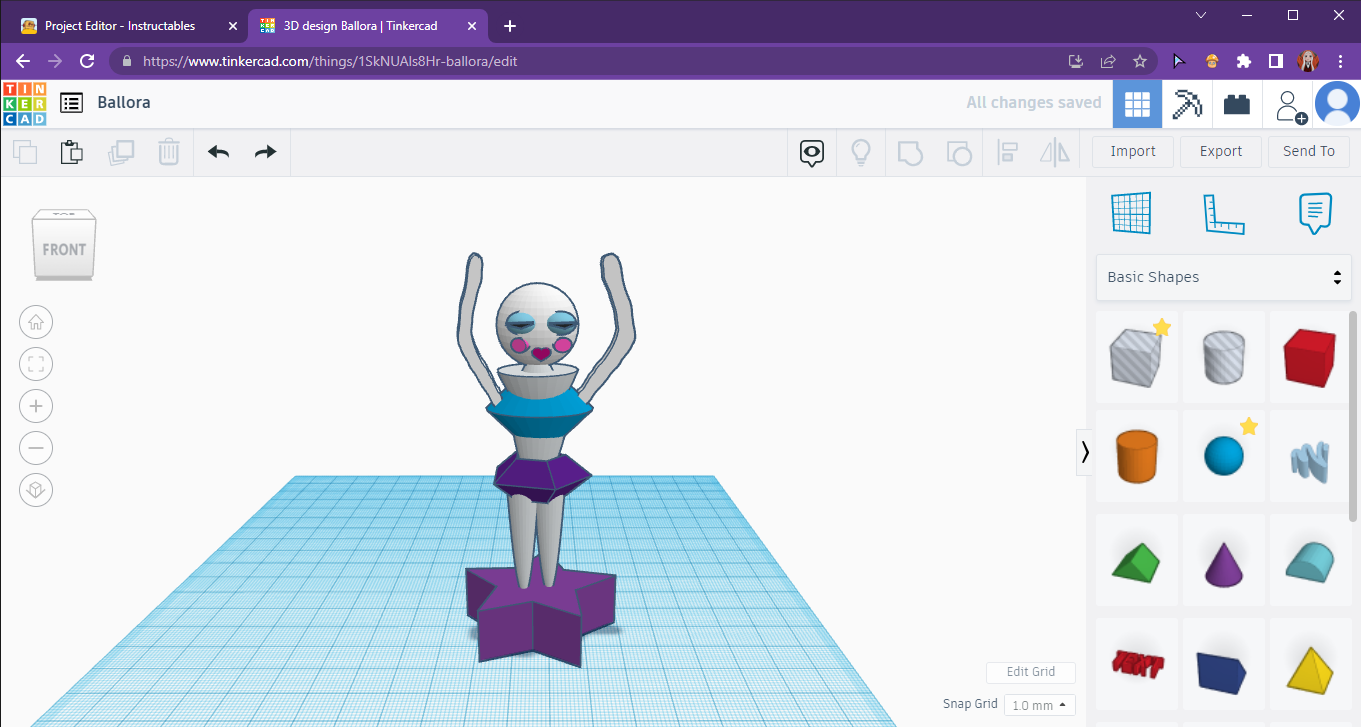1361x727 pixels.
Task: Select the purple cone shape thumbnail
Action: click(1223, 561)
